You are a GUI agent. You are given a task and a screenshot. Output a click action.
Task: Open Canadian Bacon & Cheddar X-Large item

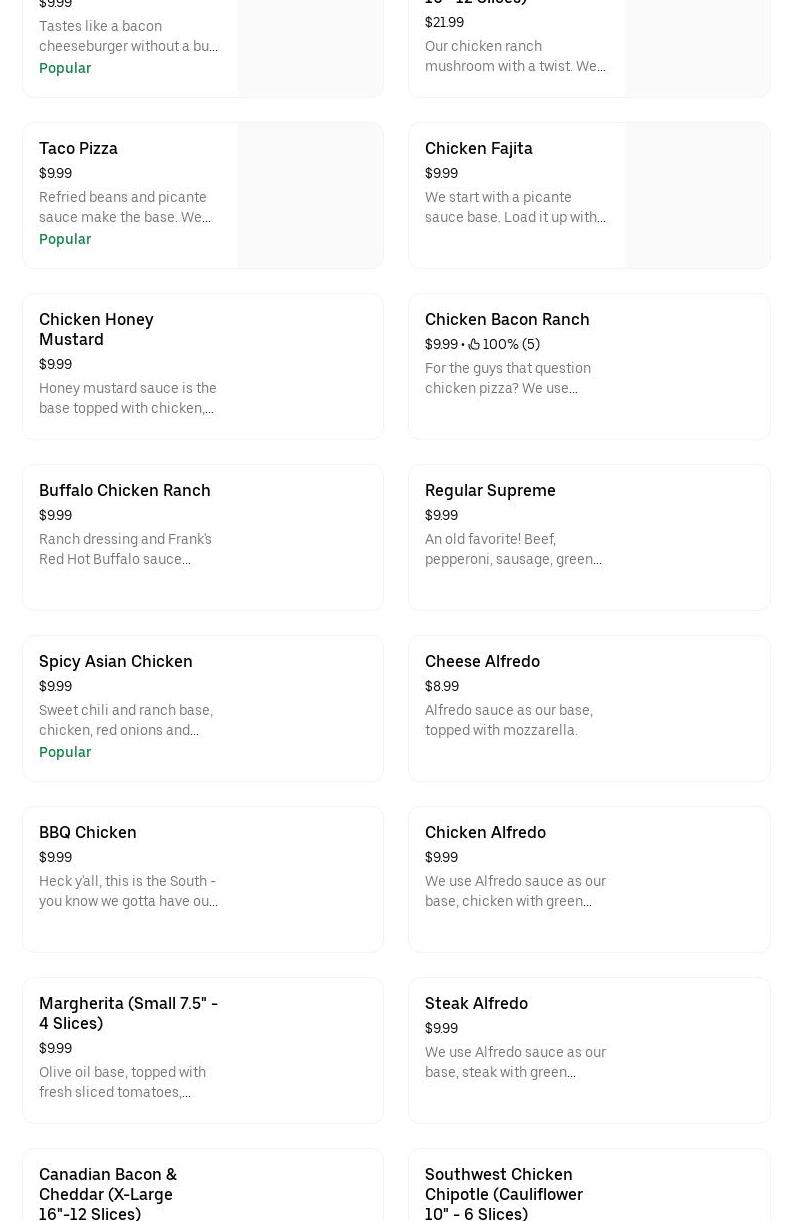click(x=203, y=1185)
